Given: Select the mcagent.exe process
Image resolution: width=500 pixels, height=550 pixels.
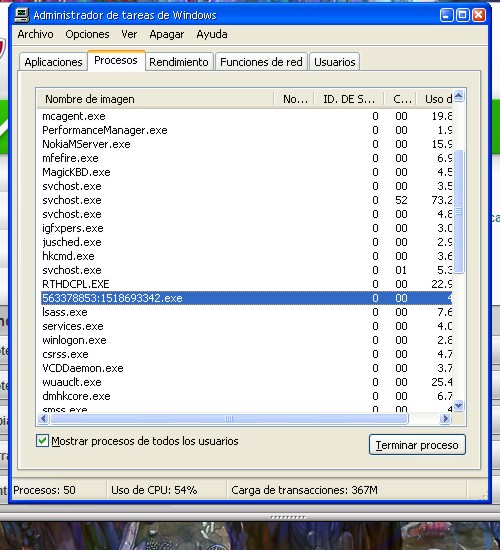Looking at the screenshot, I should (247, 116).
